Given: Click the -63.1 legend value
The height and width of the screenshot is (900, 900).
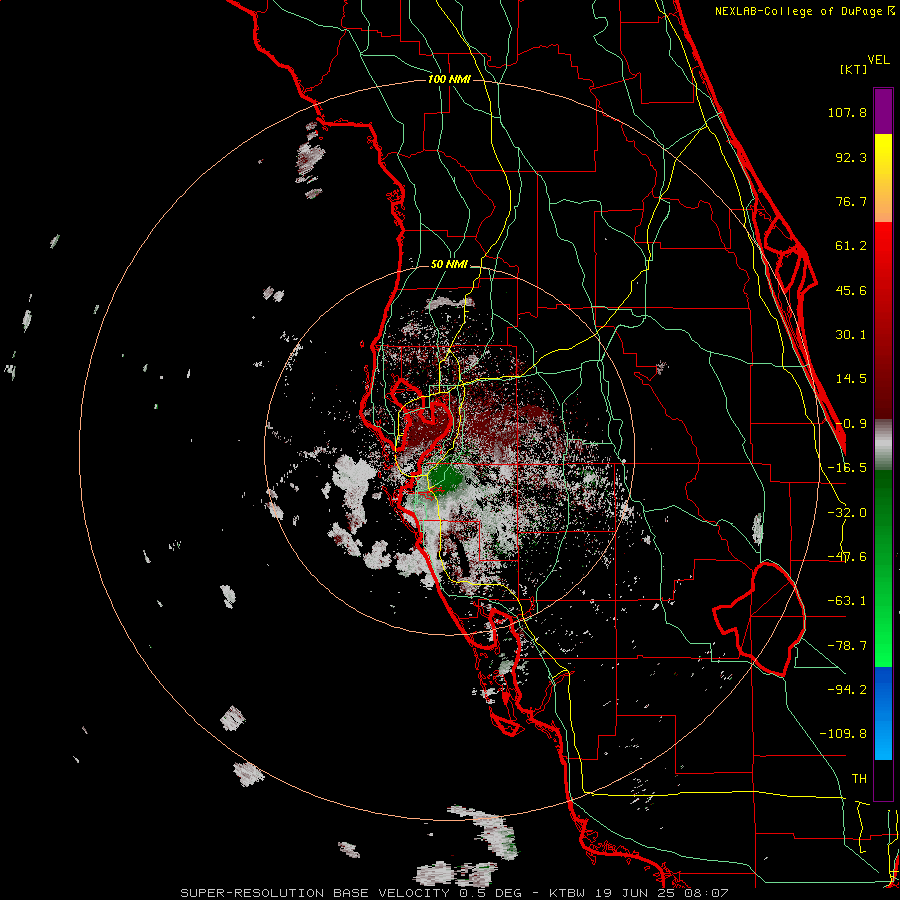Looking at the screenshot, I should (x=847, y=601).
